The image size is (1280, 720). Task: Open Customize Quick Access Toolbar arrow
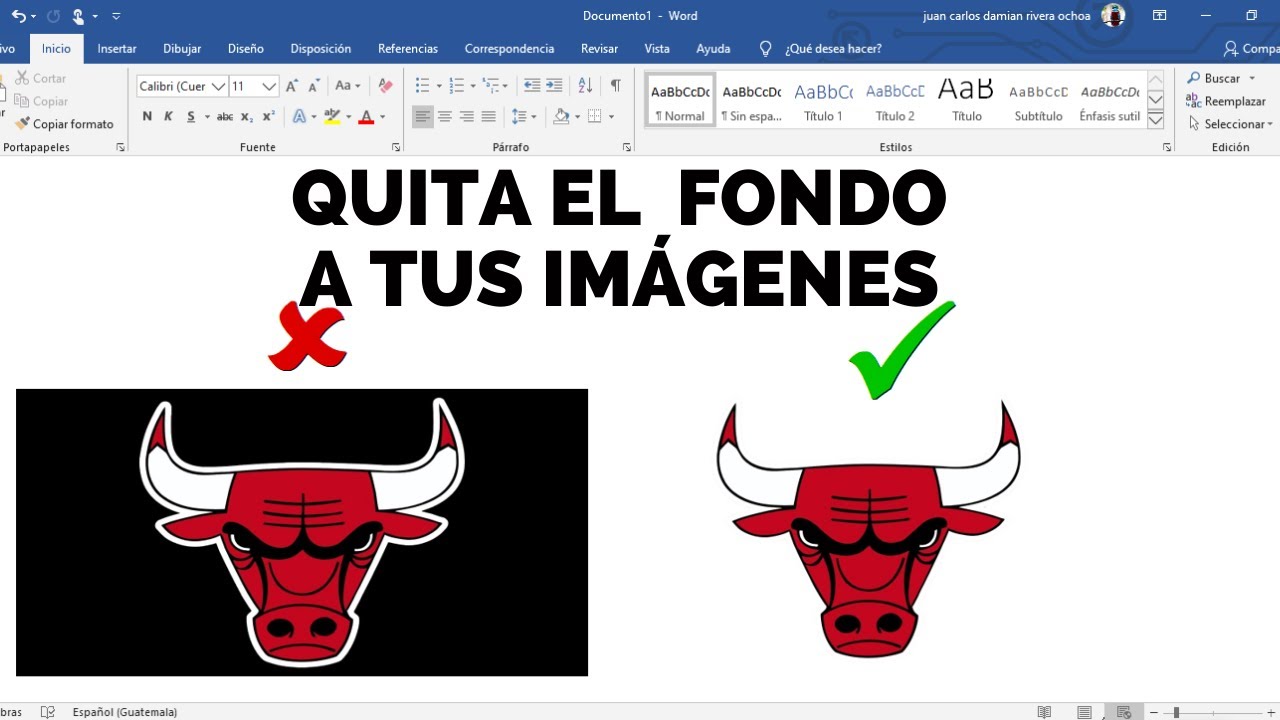(x=116, y=16)
